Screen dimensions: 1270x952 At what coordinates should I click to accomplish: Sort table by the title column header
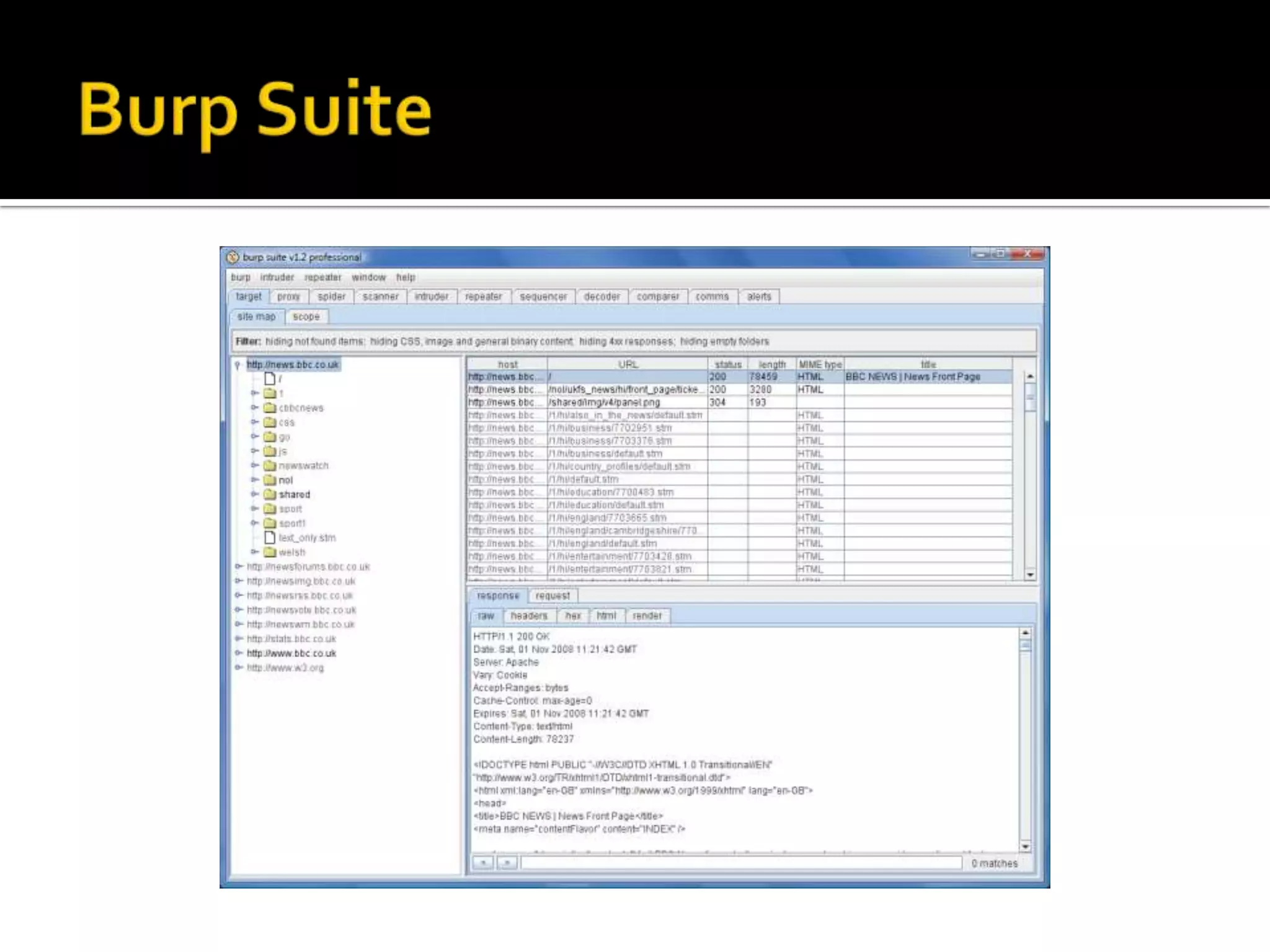pos(928,364)
